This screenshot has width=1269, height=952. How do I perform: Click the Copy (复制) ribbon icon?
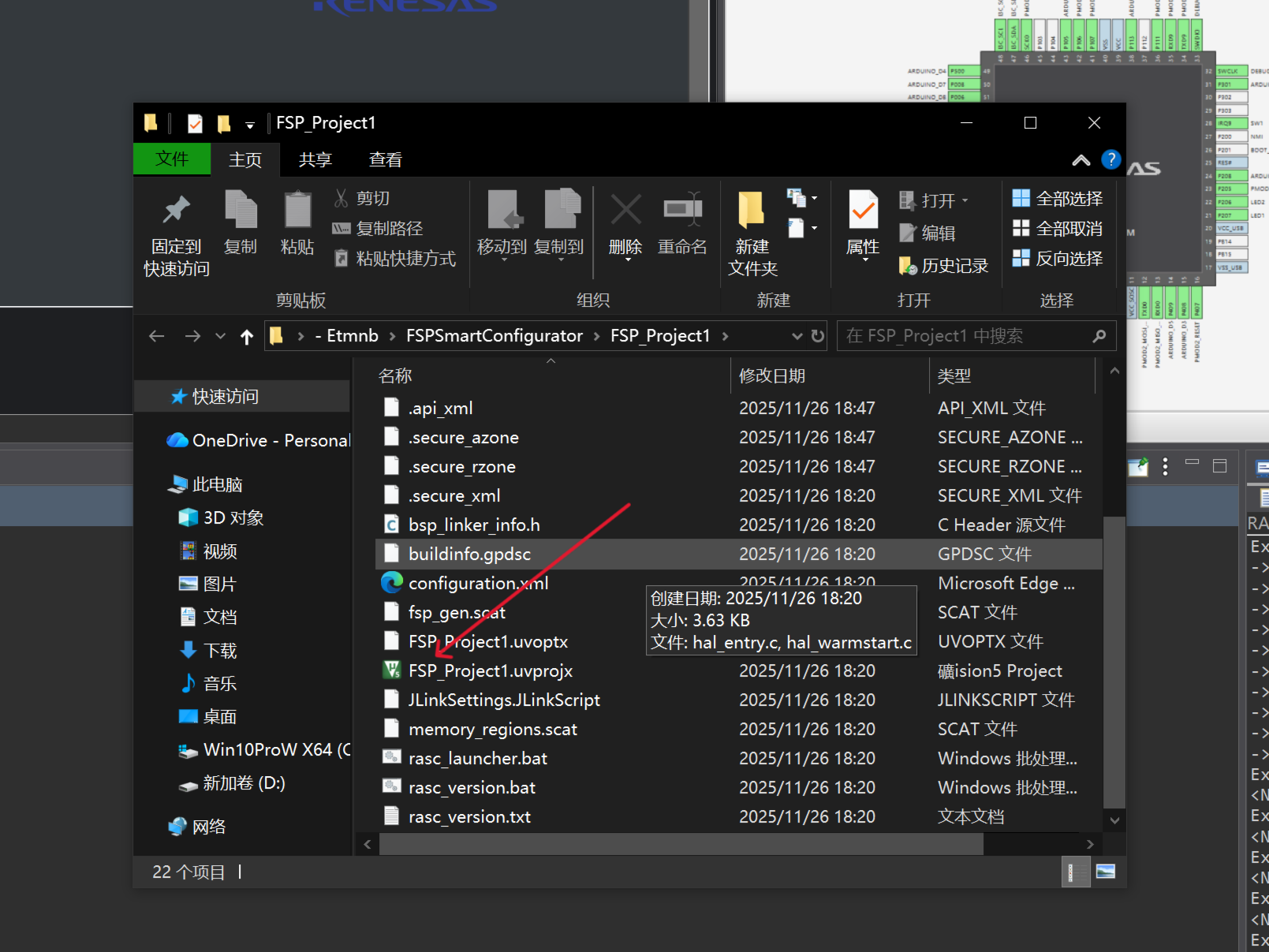pos(241,210)
